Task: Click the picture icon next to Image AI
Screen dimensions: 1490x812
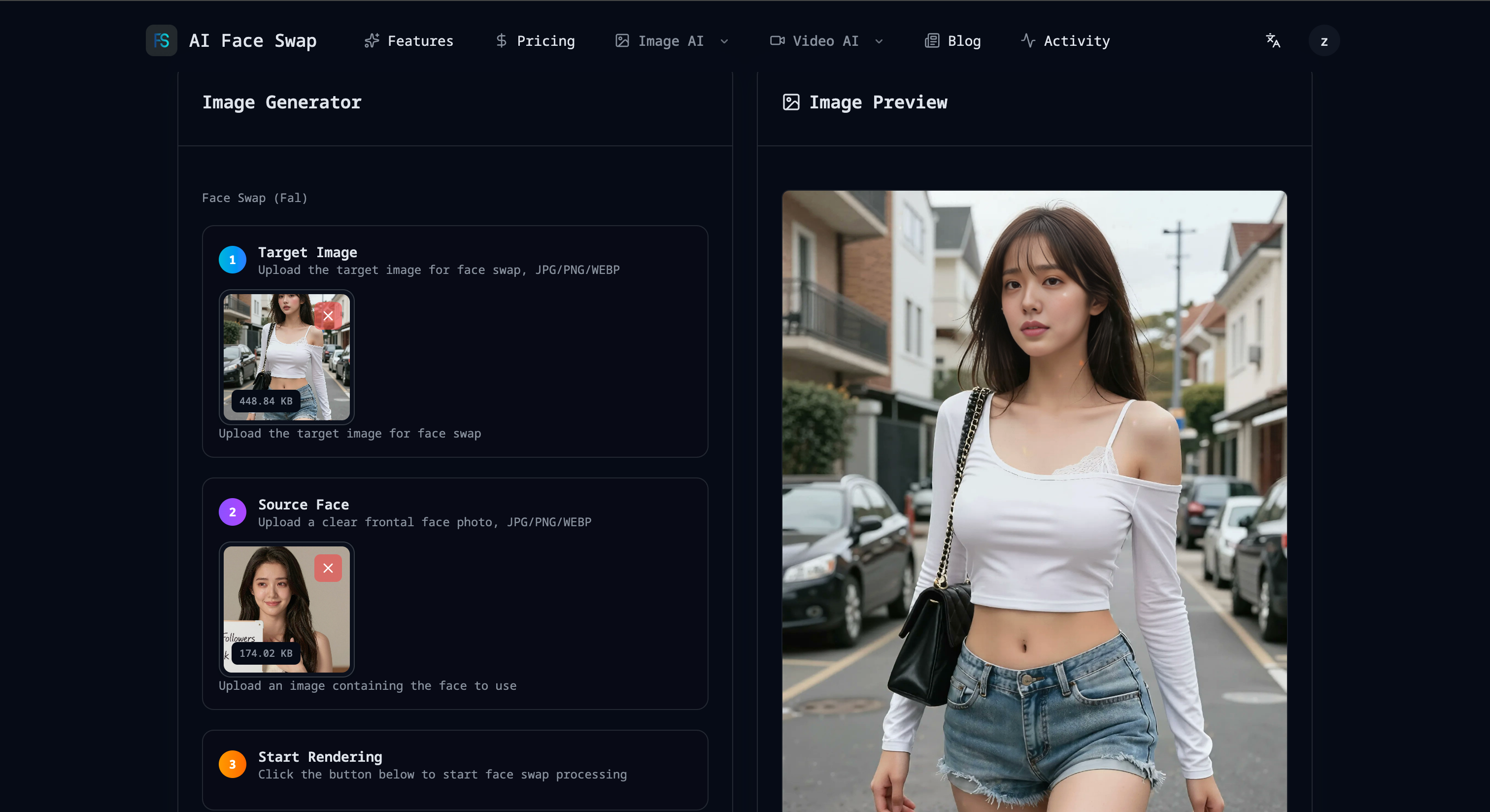Action: pyautogui.click(x=622, y=40)
